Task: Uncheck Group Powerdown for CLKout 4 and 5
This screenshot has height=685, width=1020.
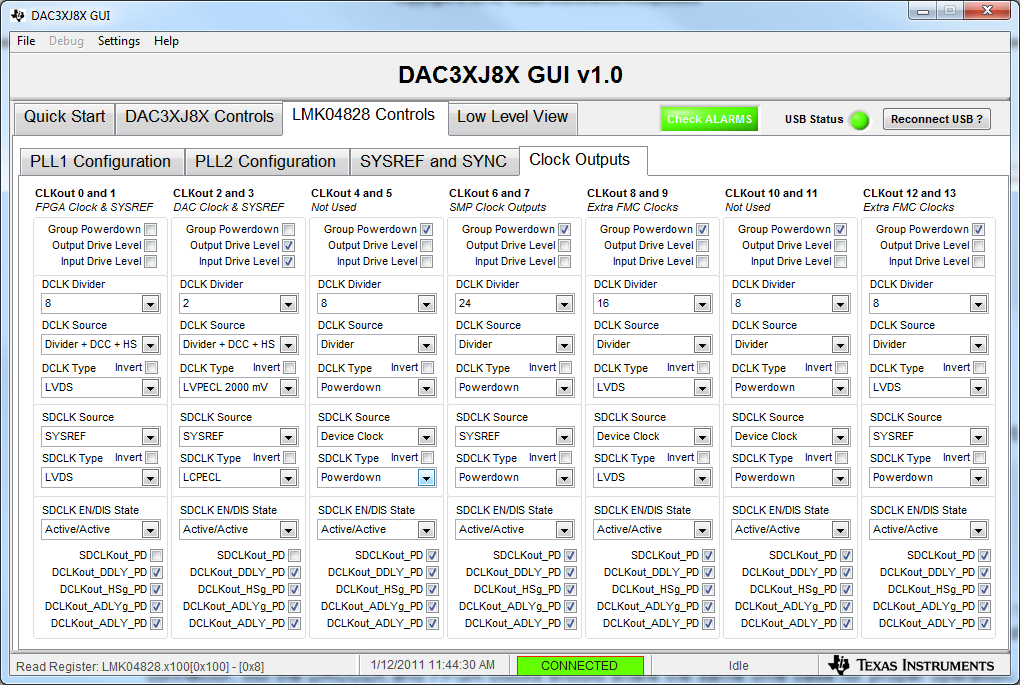Action: [427, 230]
